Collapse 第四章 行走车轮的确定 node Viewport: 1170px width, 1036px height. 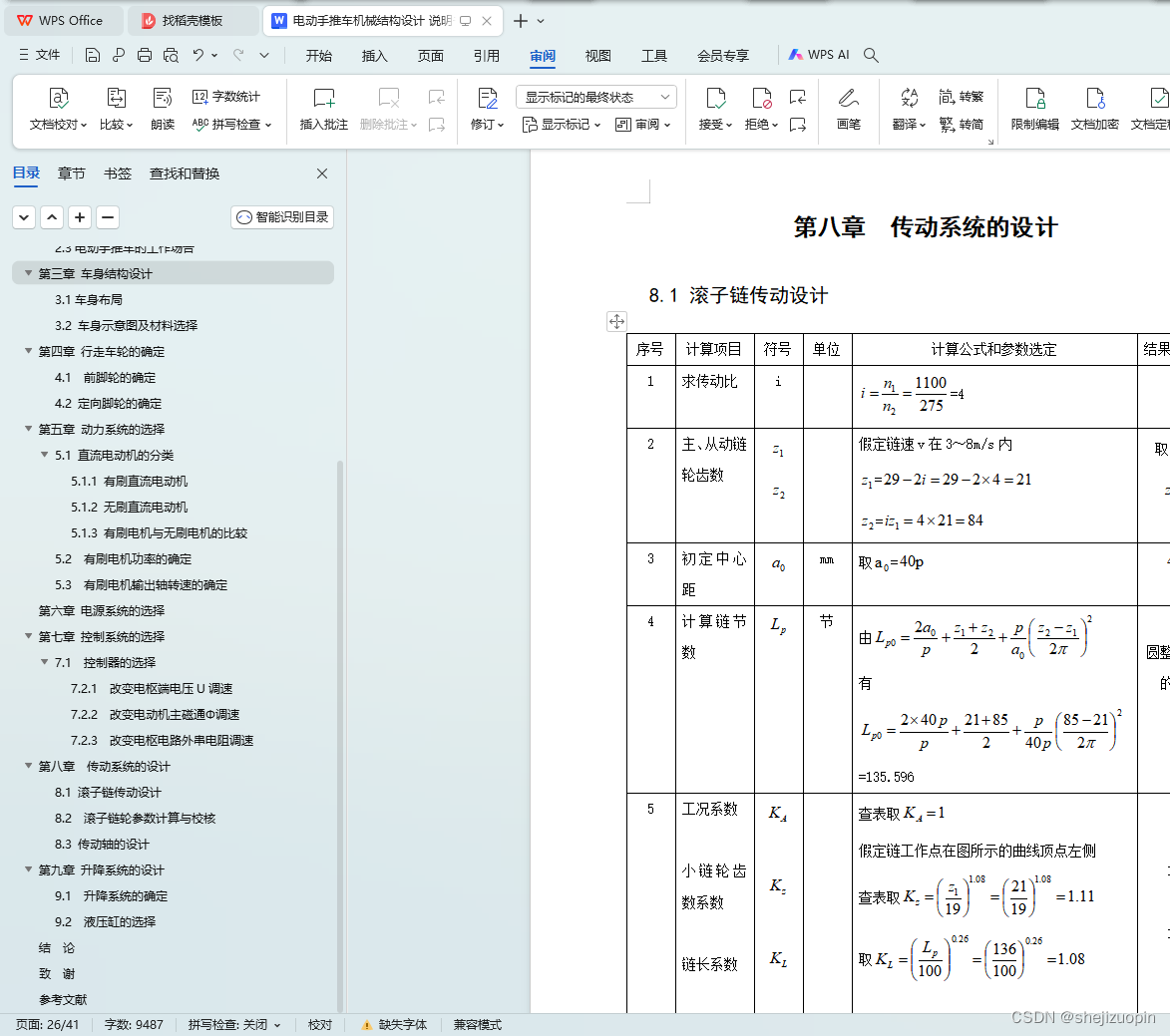coord(28,351)
